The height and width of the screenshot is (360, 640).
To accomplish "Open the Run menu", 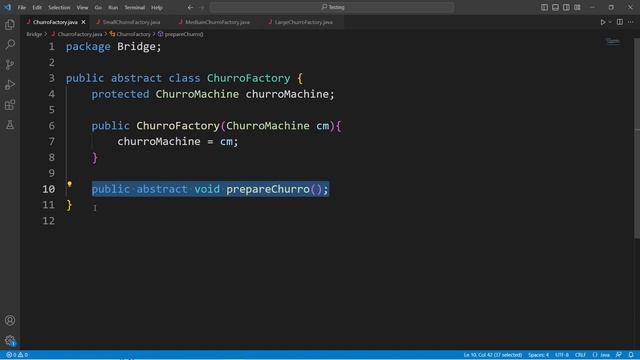I will tap(113, 7).
